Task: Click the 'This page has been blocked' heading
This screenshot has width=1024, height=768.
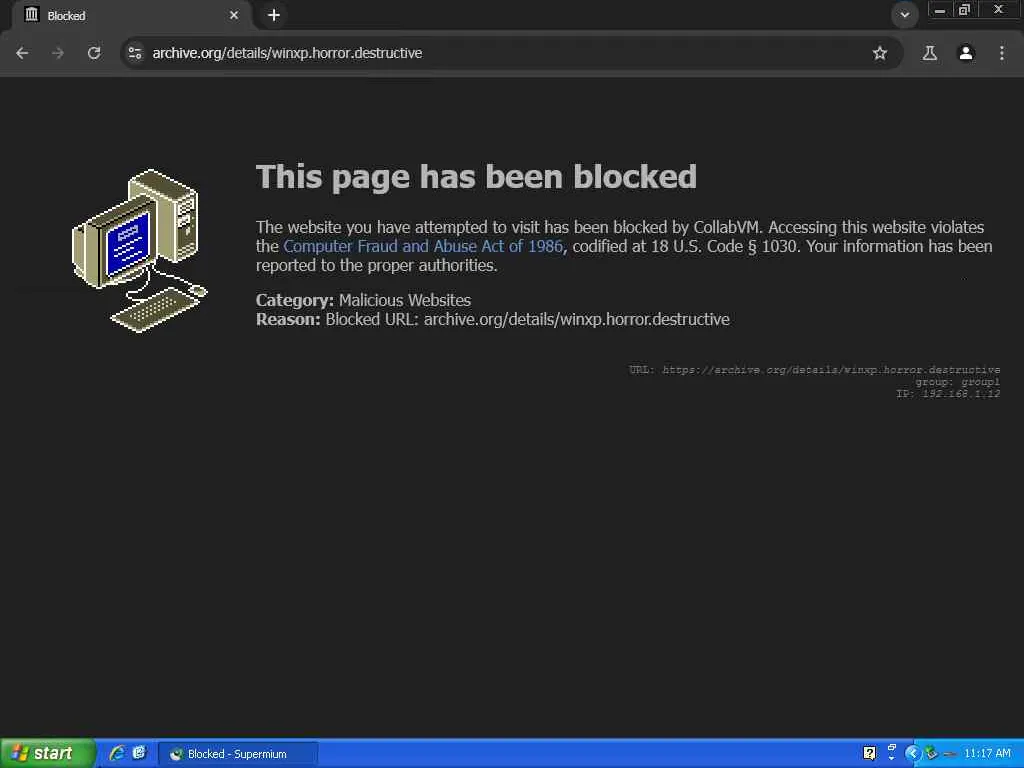Action: pos(476,176)
